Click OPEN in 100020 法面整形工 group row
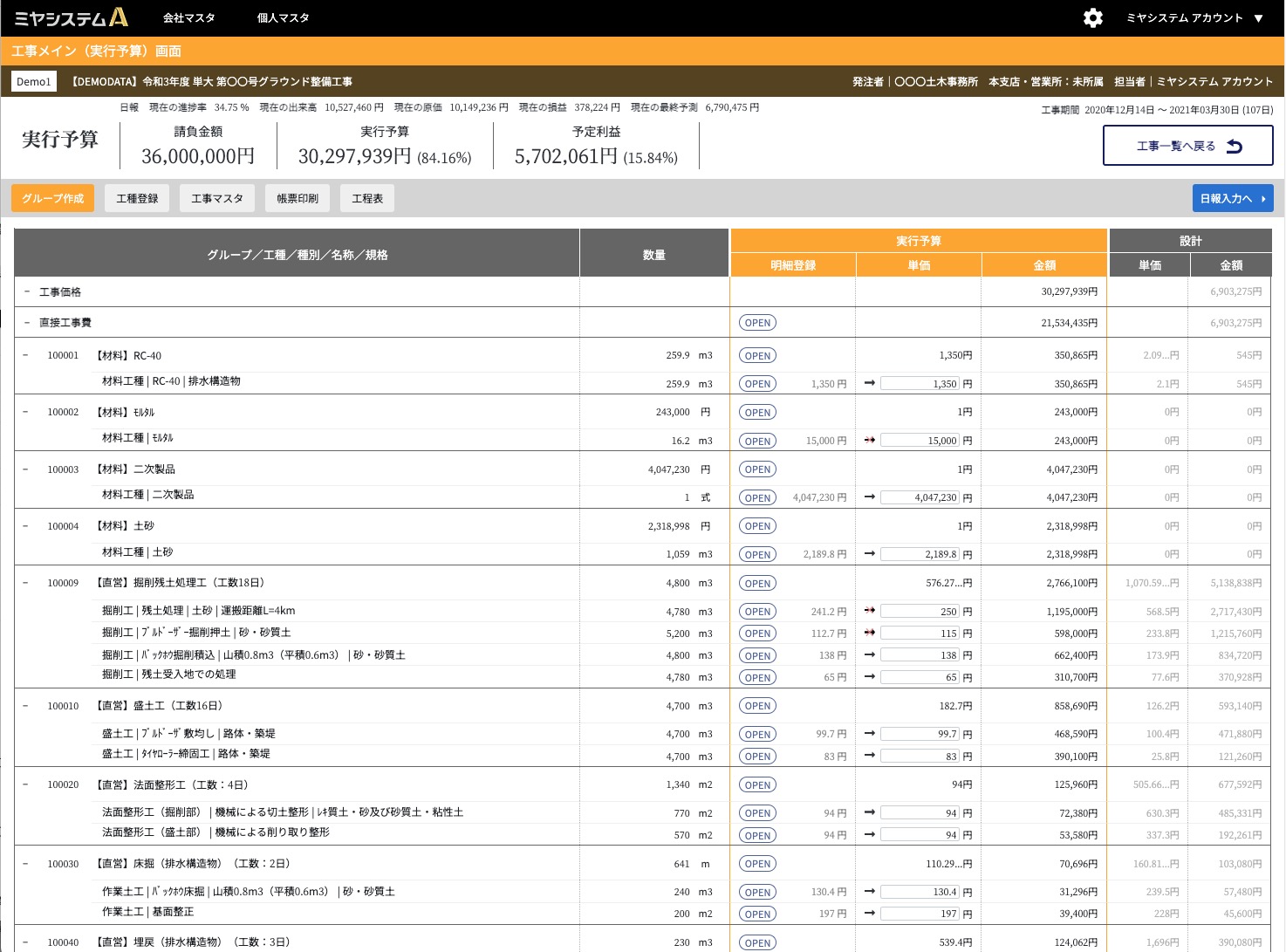Screen dimensions: 1286x952 pyautogui.click(x=757, y=784)
